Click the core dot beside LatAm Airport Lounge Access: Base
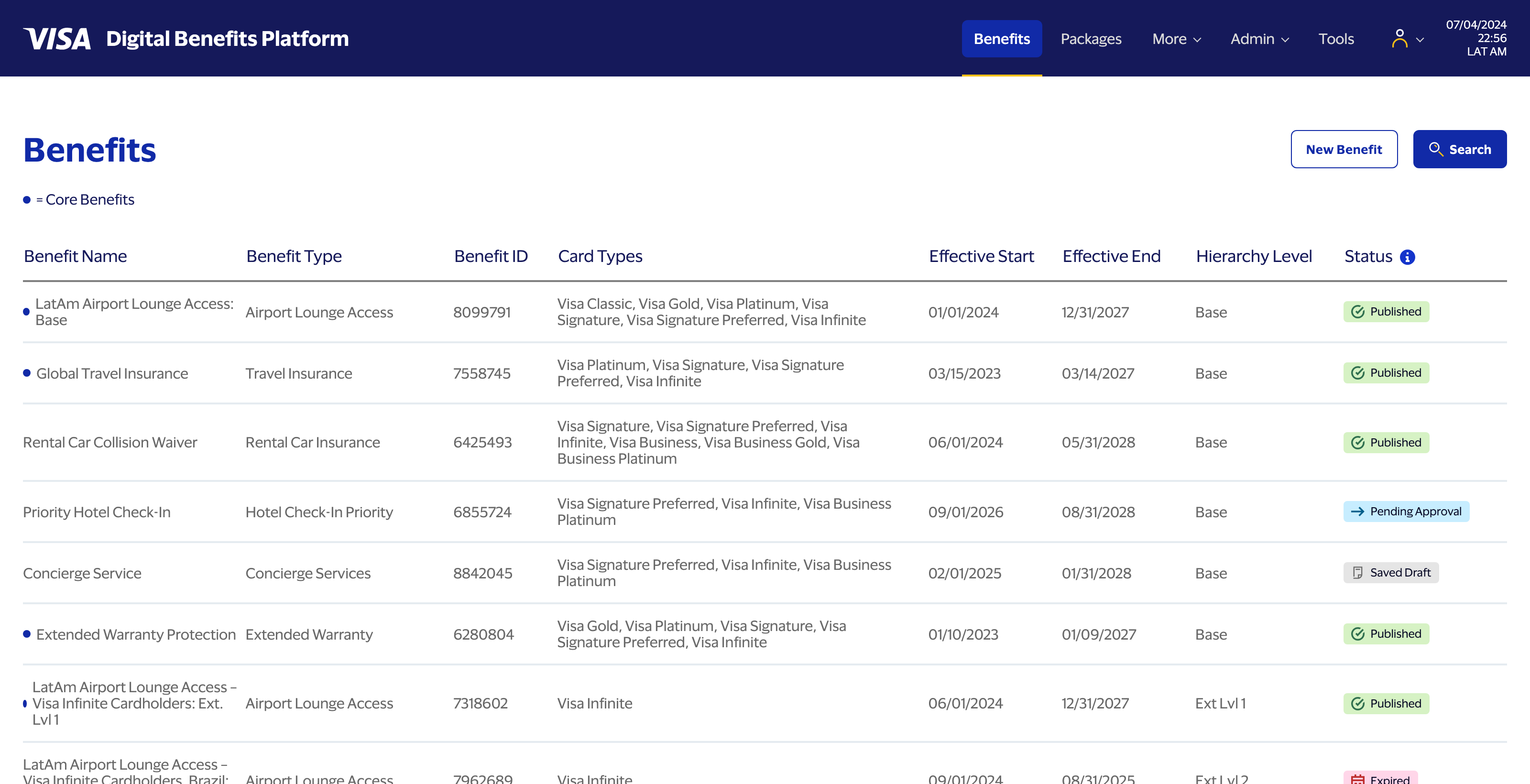Image resolution: width=1530 pixels, height=784 pixels. (x=26, y=312)
